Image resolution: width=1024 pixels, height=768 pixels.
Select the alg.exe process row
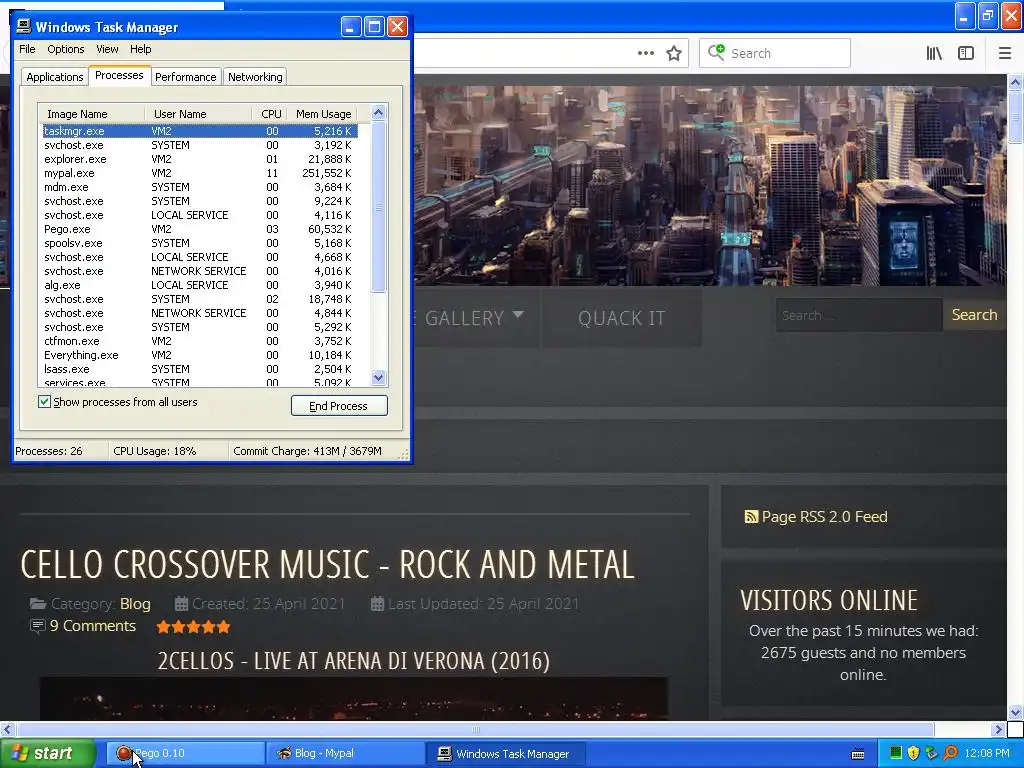click(x=199, y=285)
